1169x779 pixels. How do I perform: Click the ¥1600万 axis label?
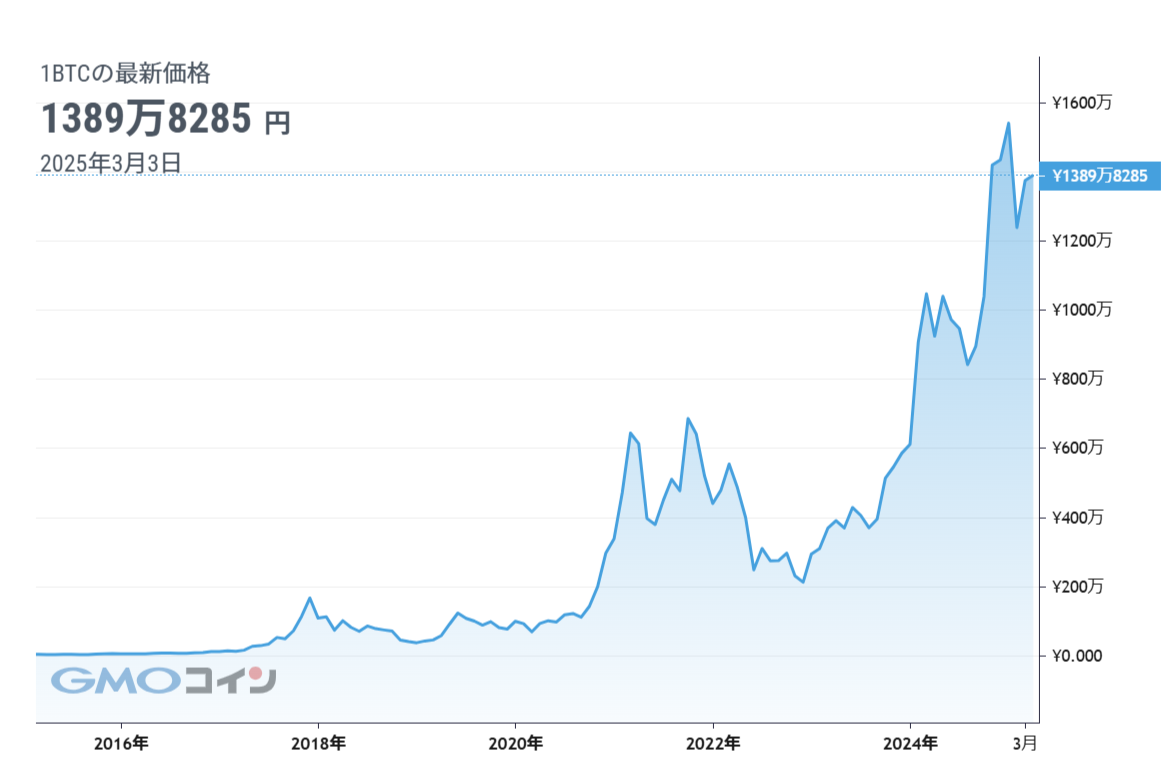(1082, 103)
